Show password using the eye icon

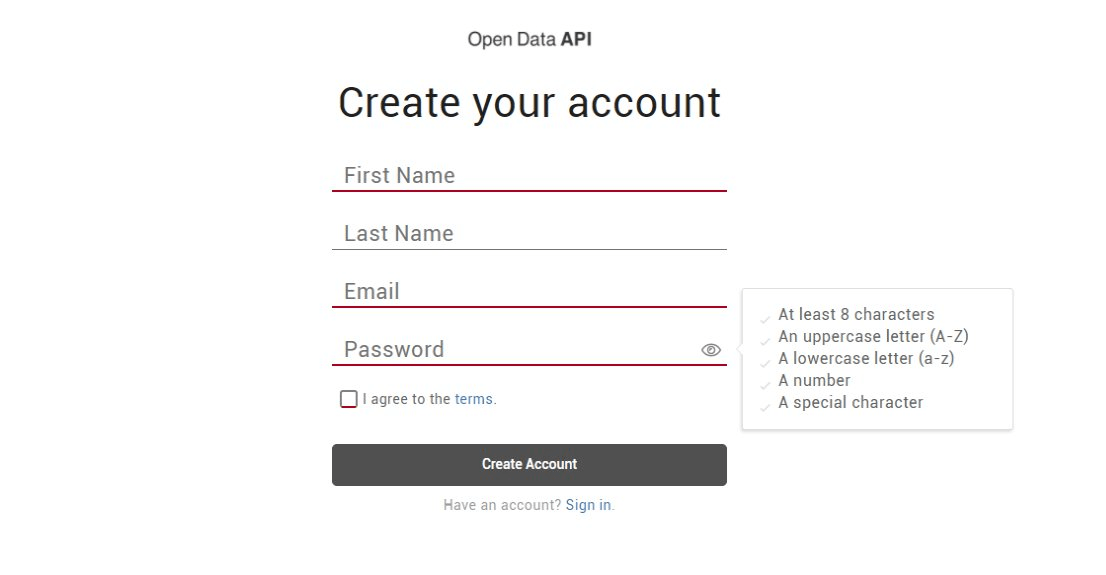[711, 350]
